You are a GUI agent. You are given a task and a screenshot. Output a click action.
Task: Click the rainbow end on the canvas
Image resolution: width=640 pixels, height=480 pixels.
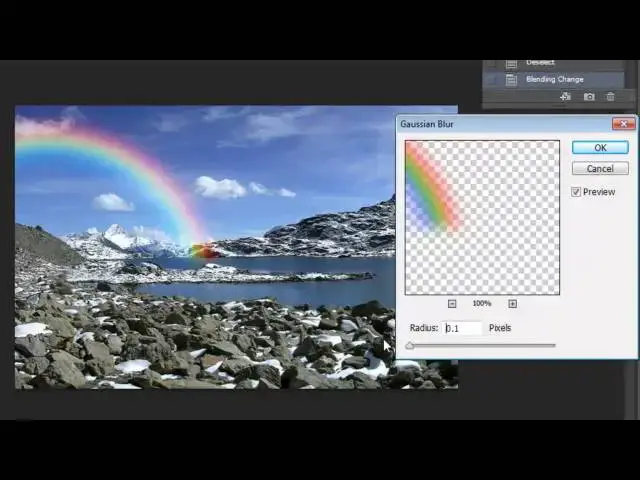[204, 251]
